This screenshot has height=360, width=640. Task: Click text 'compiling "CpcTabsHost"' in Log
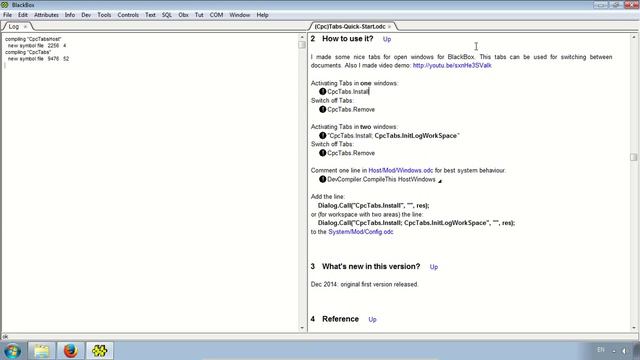tap(33, 39)
